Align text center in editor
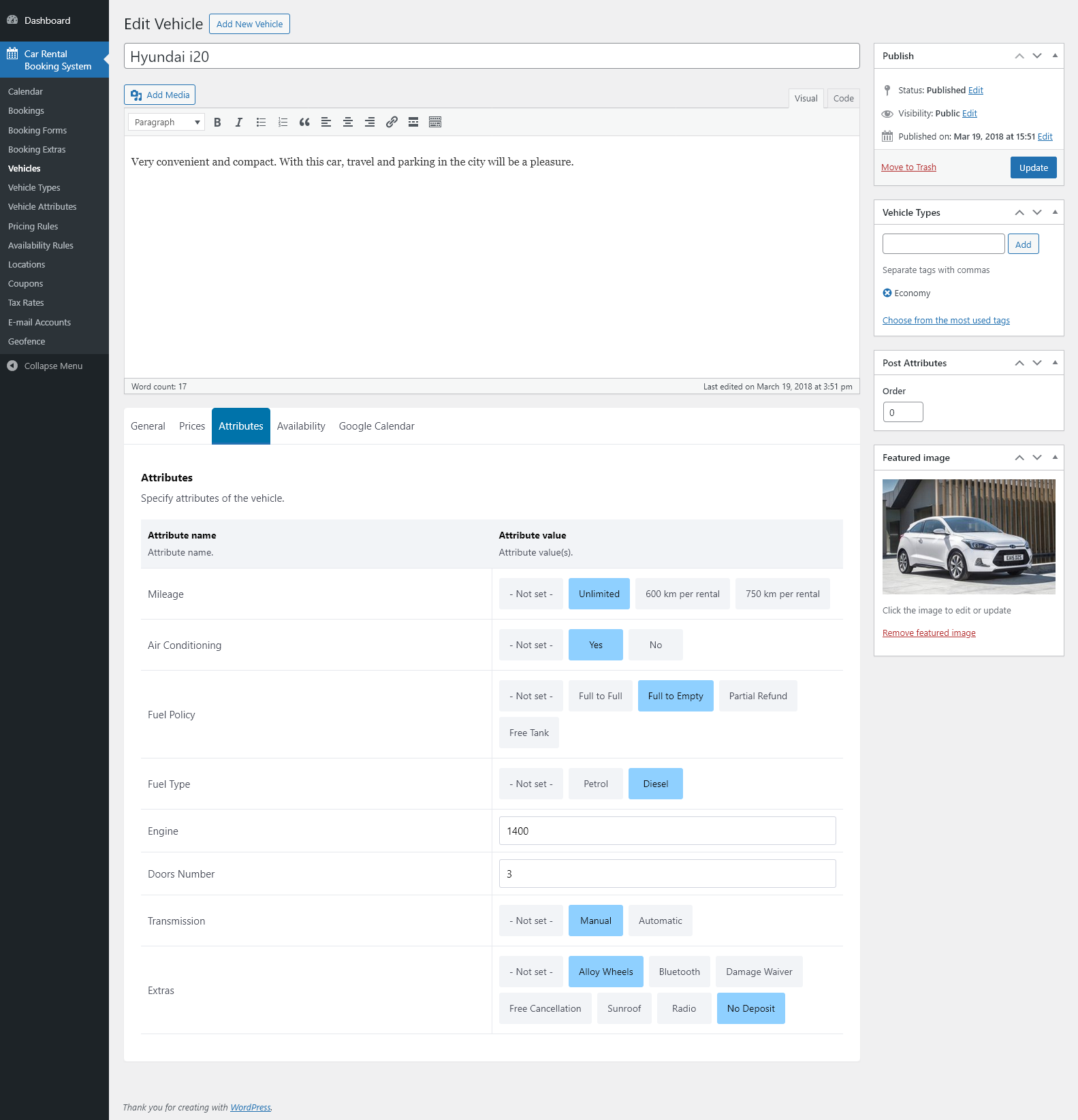The height and width of the screenshot is (1120, 1078). 348,123
